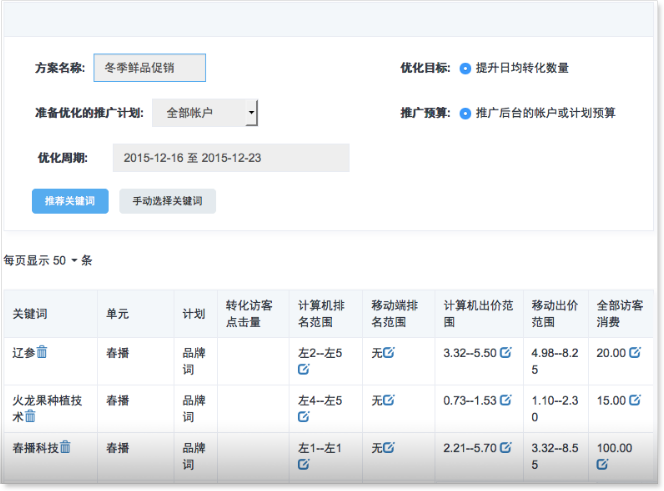Open the 优化周期 date range field

point(231,158)
